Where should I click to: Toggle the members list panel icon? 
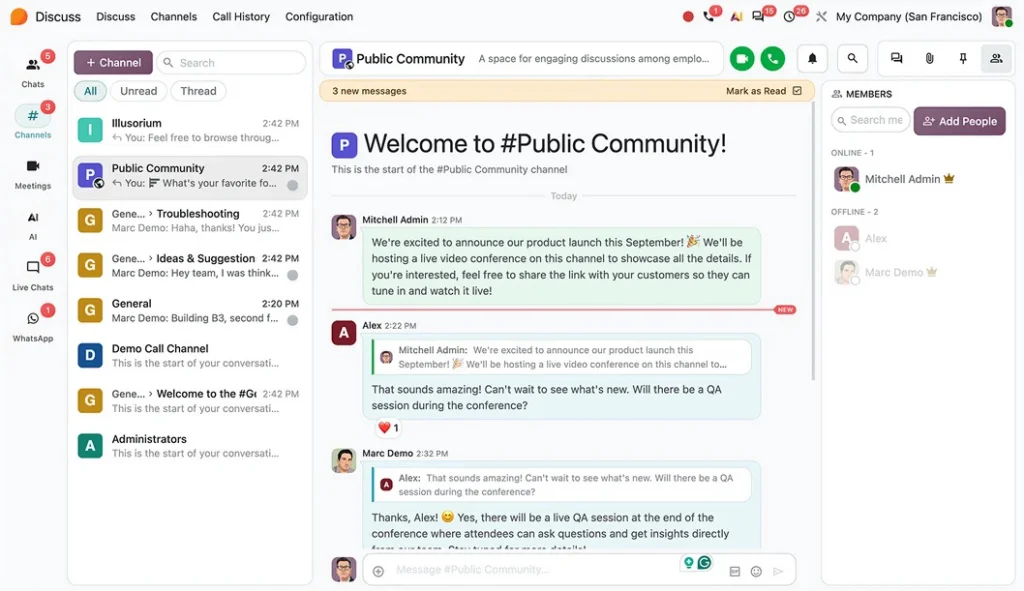pyautogui.click(x=996, y=59)
